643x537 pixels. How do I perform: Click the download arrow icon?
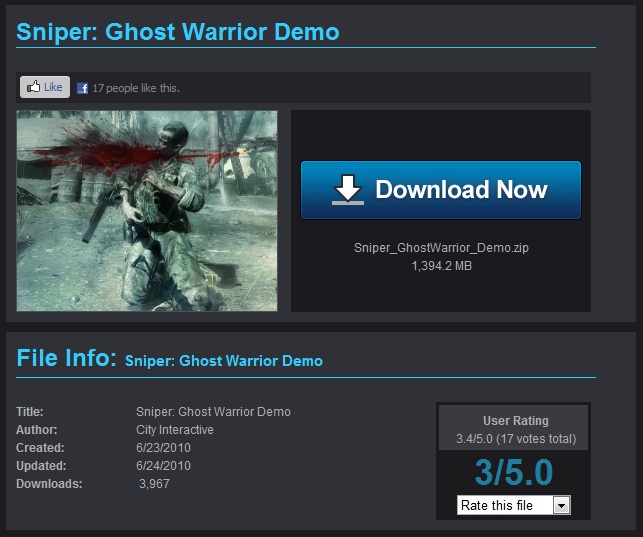[348, 190]
